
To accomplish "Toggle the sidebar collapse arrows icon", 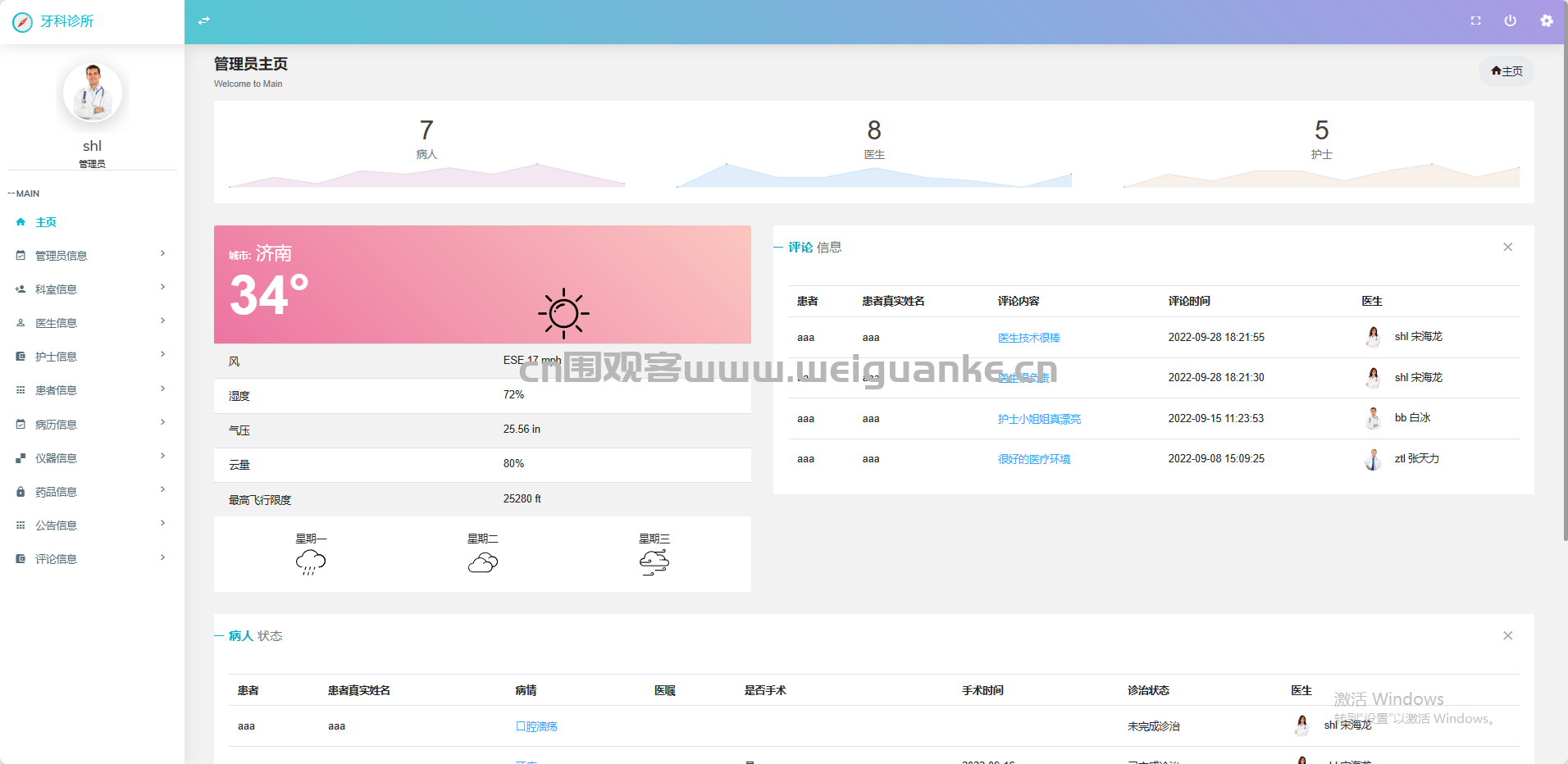I will 204,20.
